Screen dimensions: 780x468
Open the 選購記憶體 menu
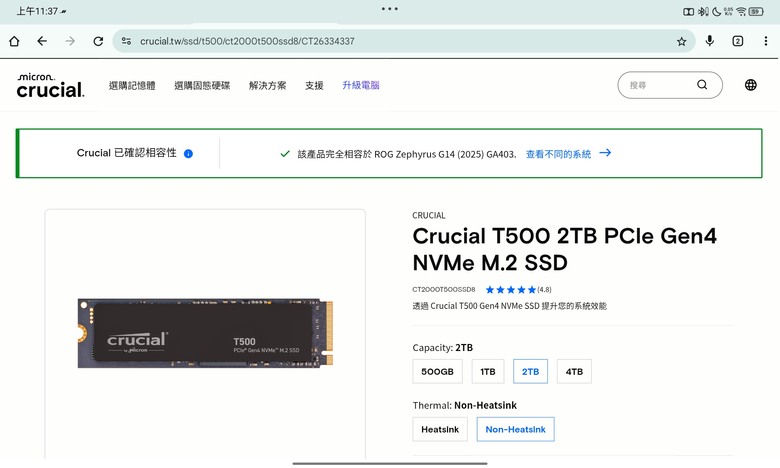132,86
